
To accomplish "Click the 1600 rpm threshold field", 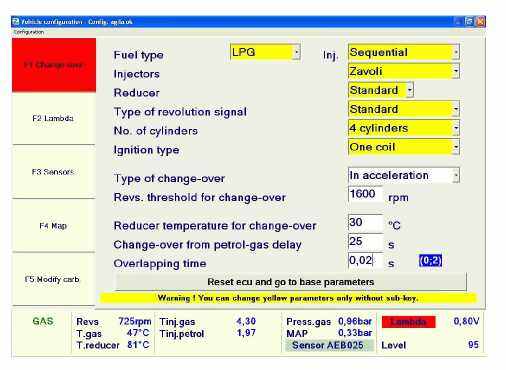I will click(365, 194).
